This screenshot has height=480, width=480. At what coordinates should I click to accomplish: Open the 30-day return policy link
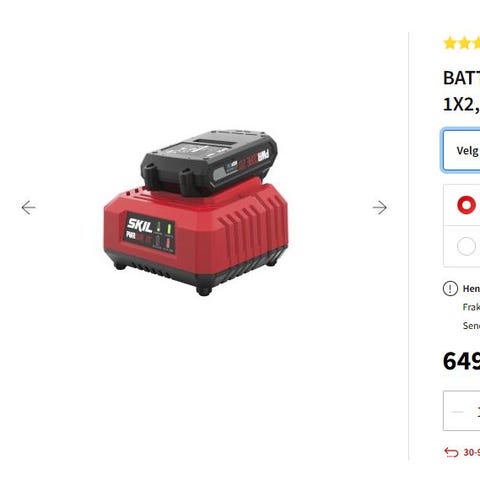click(x=472, y=452)
